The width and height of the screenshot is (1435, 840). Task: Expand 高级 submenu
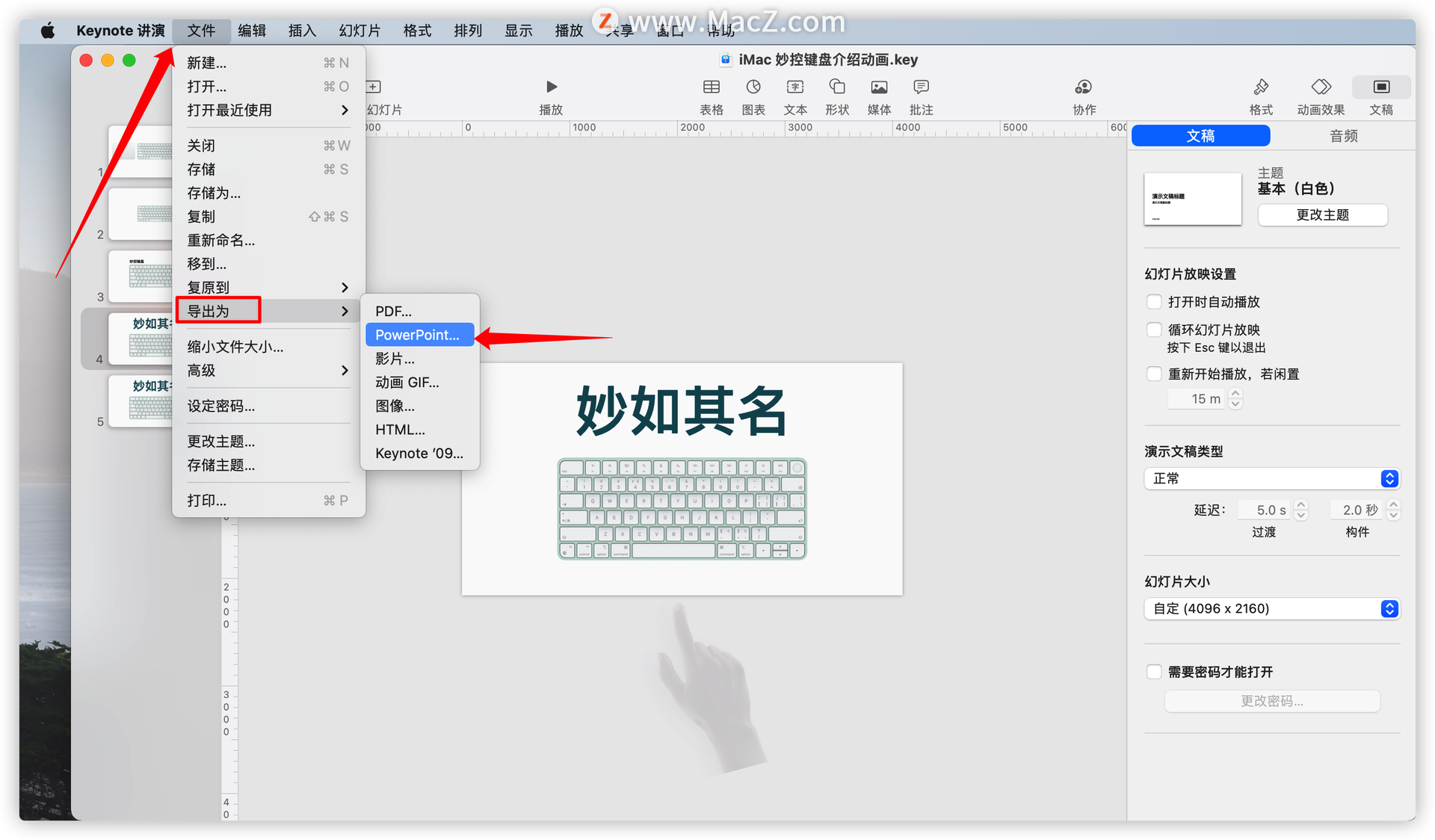268,371
